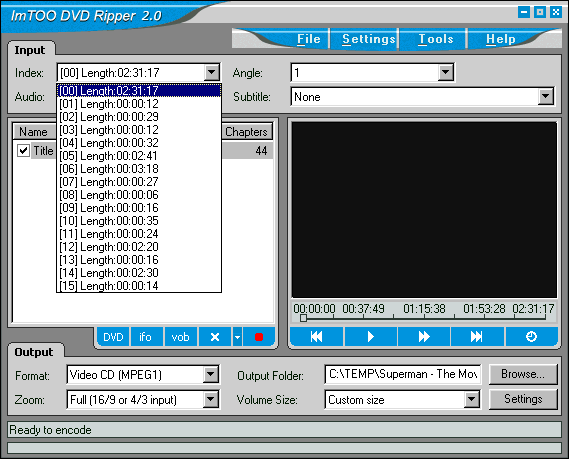Click the vob file button

(x=180, y=337)
